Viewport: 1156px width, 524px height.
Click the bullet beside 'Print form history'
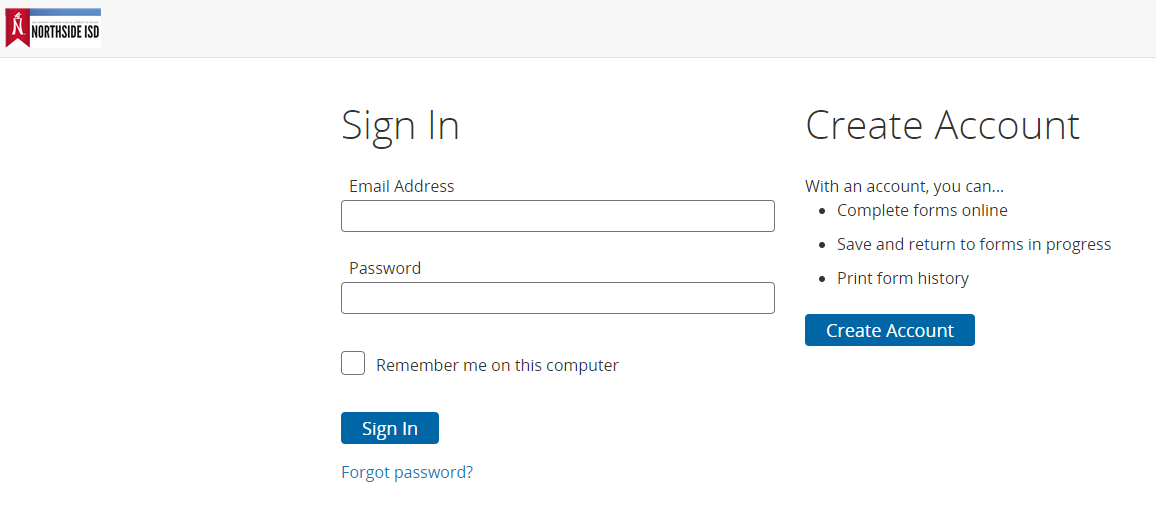coord(822,279)
